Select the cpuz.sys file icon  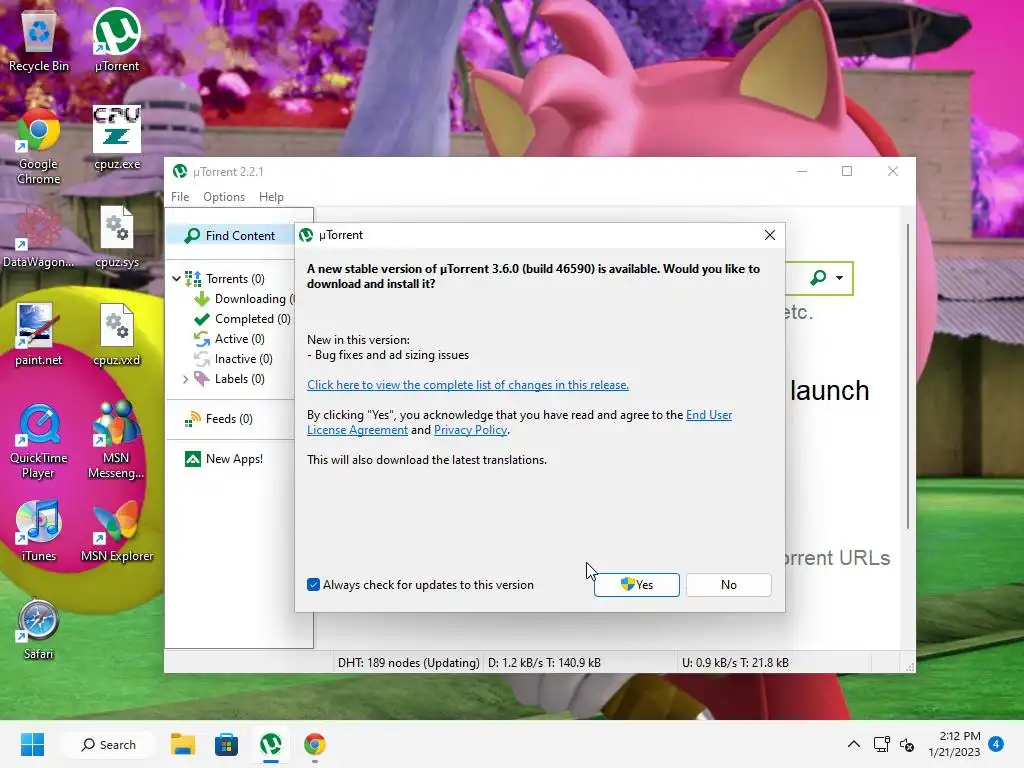point(117,238)
